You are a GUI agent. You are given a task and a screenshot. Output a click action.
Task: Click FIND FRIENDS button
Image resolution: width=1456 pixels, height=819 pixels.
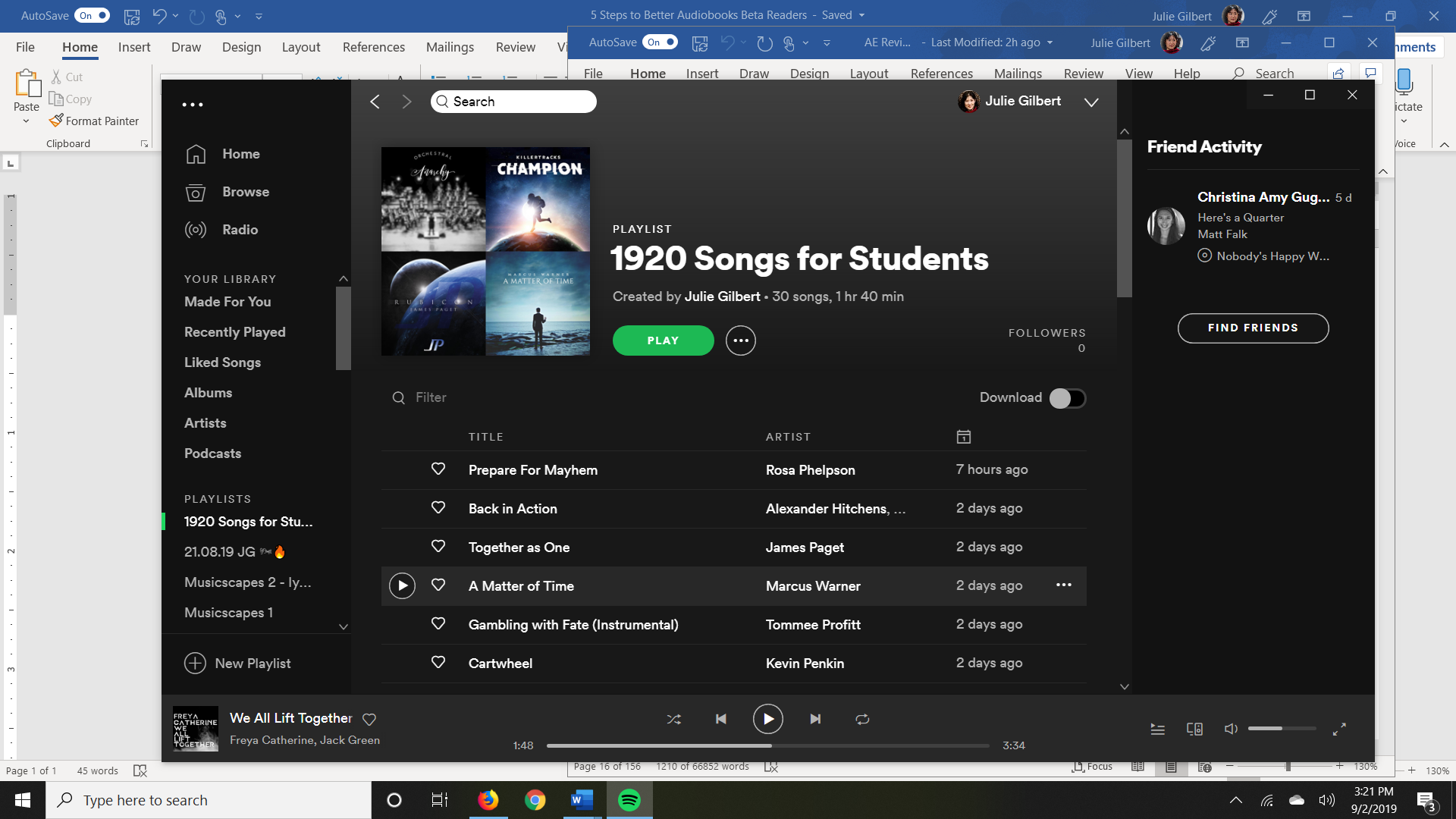click(1253, 328)
